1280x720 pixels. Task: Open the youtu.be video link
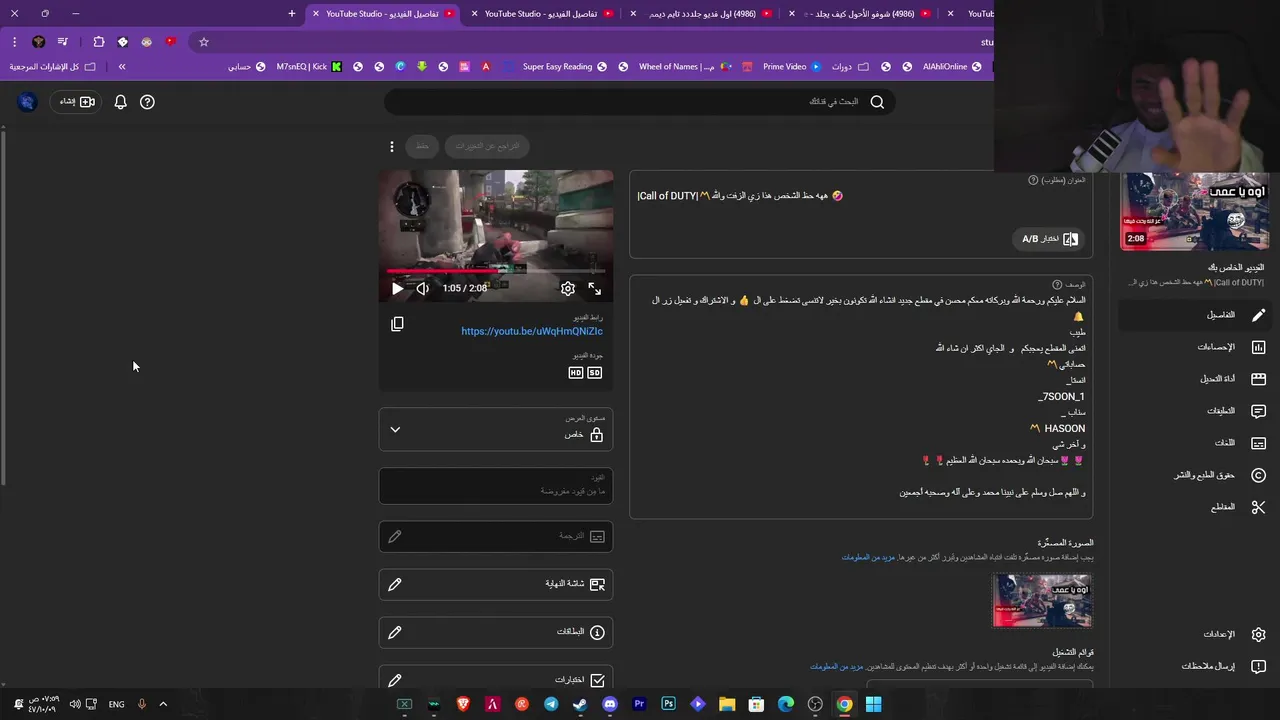pyautogui.click(x=532, y=331)
